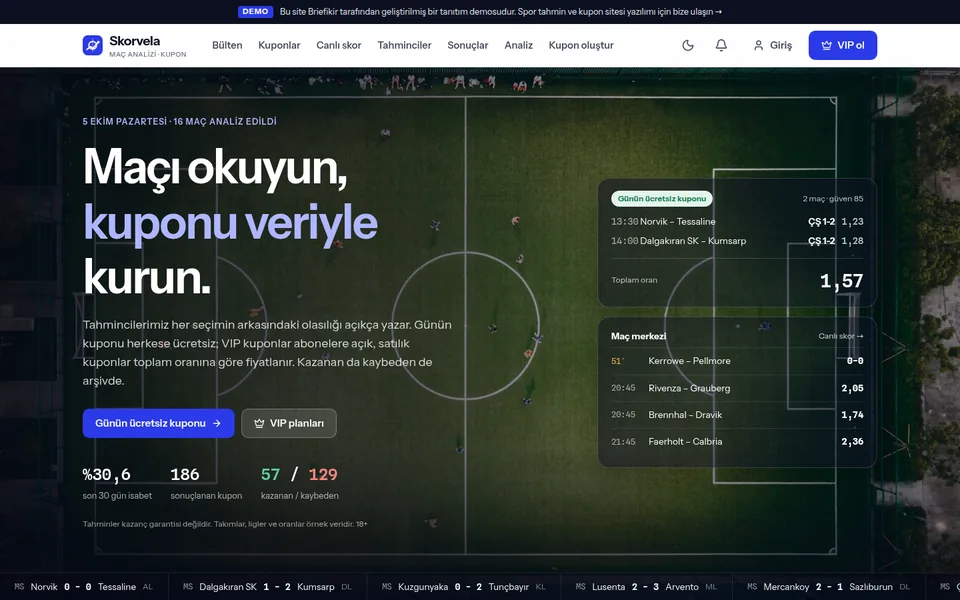
Task: Click the crown icon in VIP planları
Action: coord(259,423)
